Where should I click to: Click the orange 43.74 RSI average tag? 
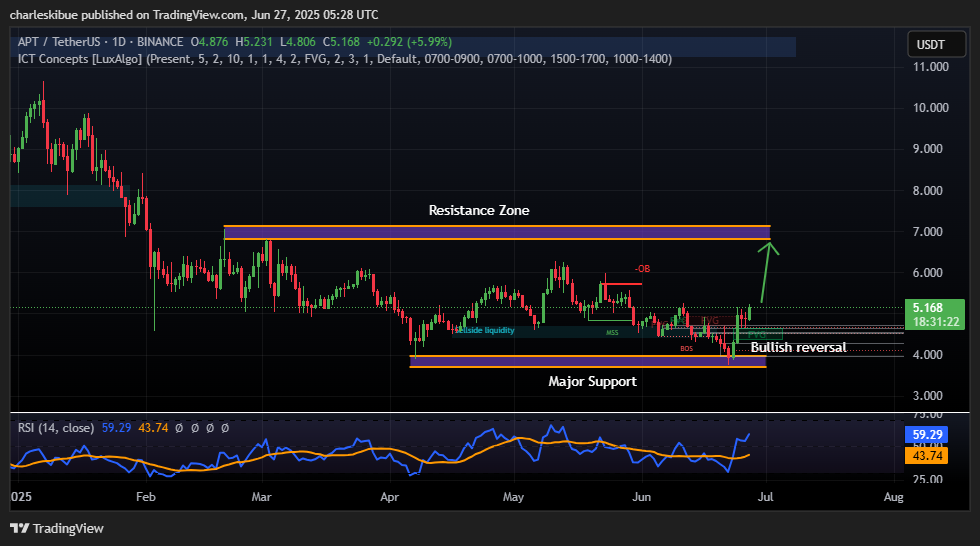(x=926, y=455)
